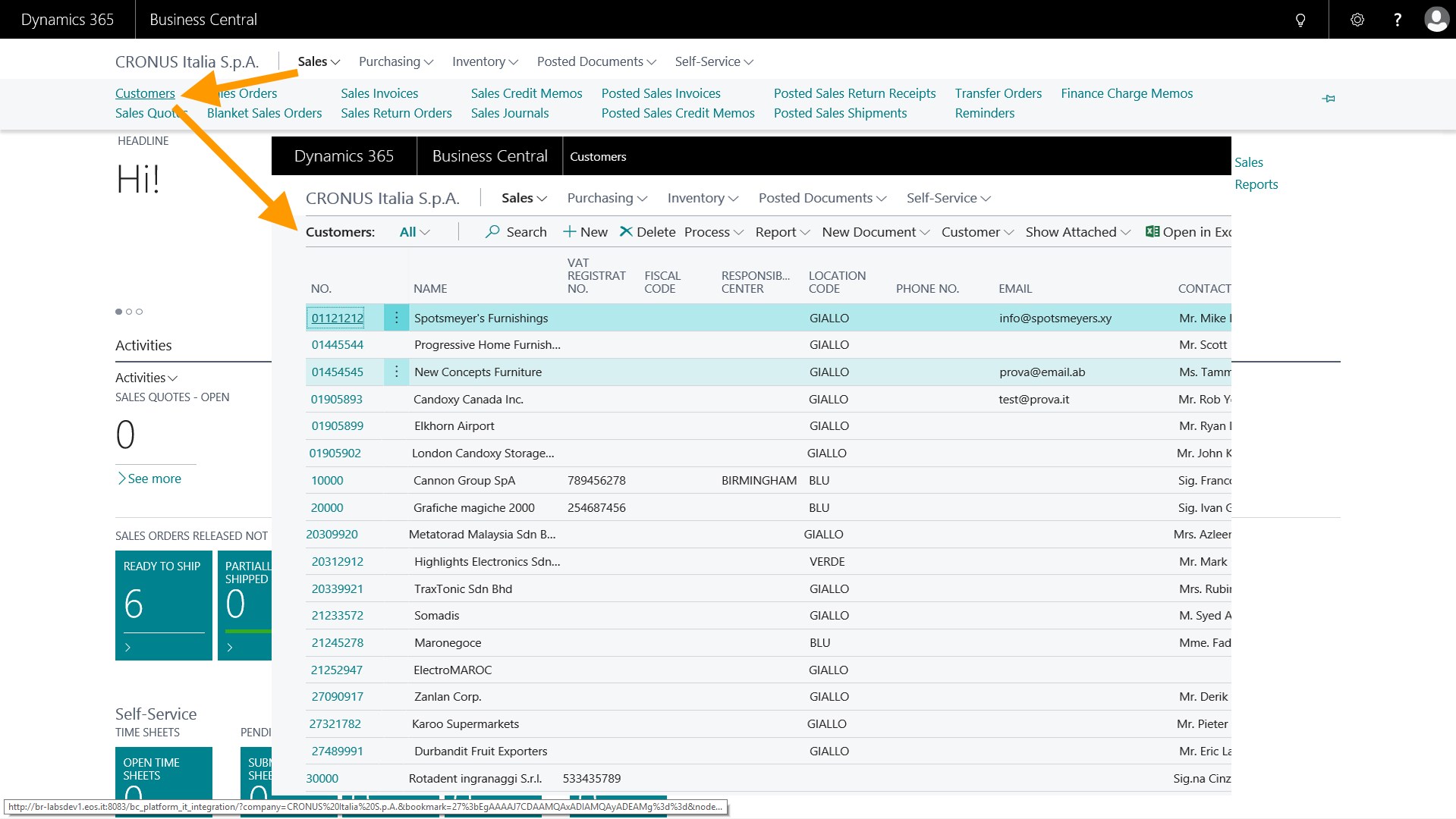Image resolution: width=1456 pixels, height=819 pixels.
Task: Open Posted Sales Shipments link
Action: [841, 113]
